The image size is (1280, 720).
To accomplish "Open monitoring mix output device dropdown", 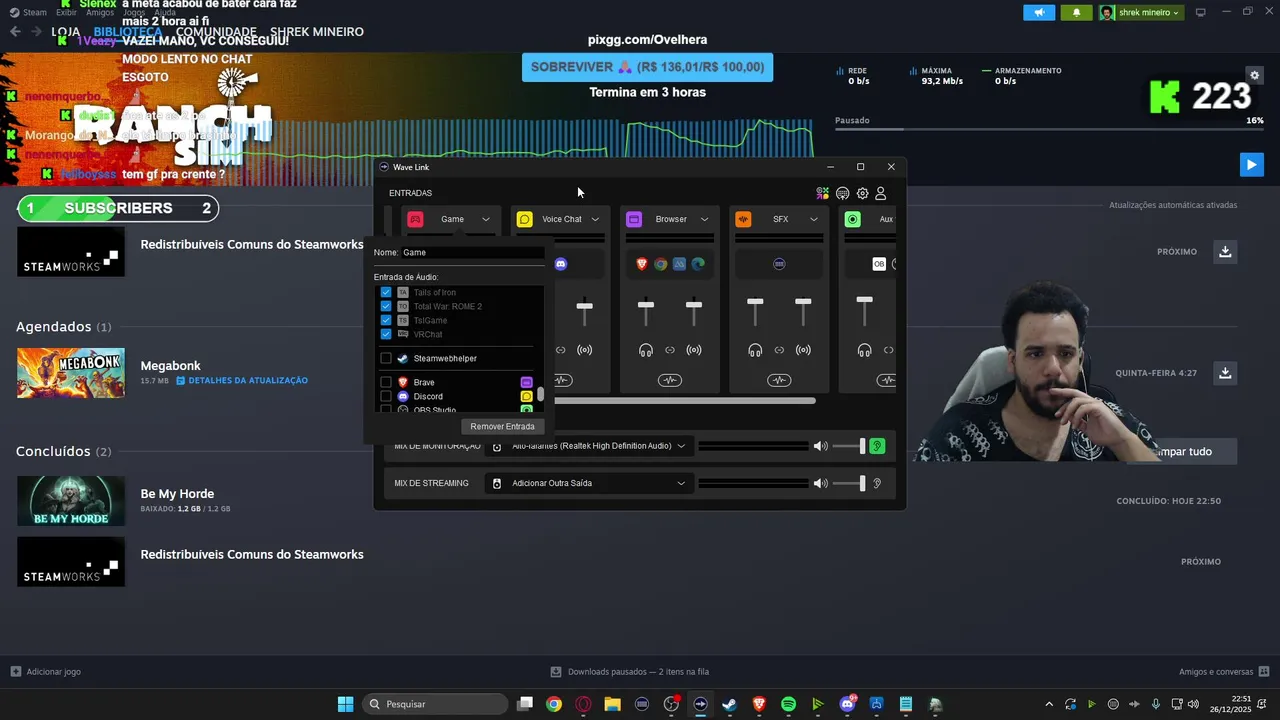I will pos(588,446).
